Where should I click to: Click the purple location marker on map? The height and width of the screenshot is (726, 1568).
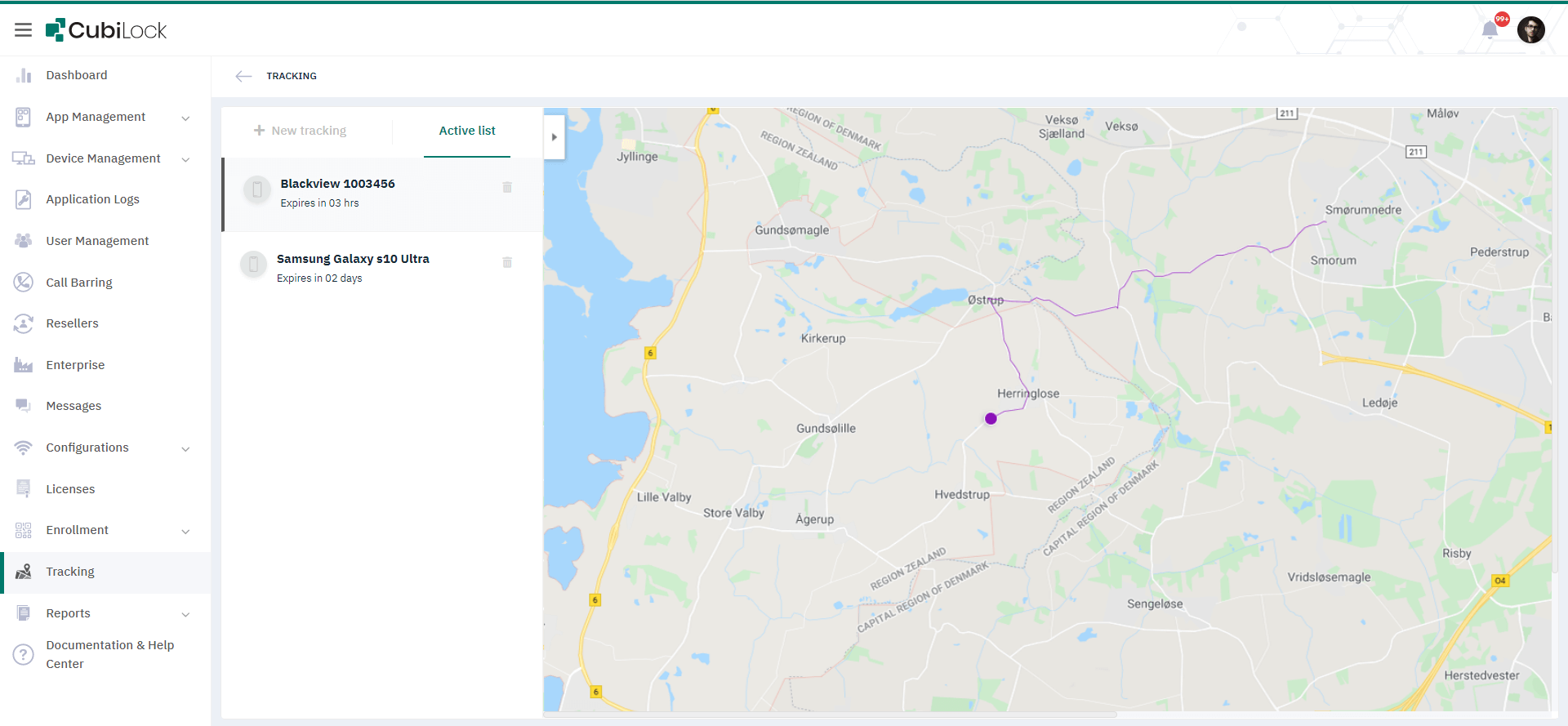(x=991, y=419)
